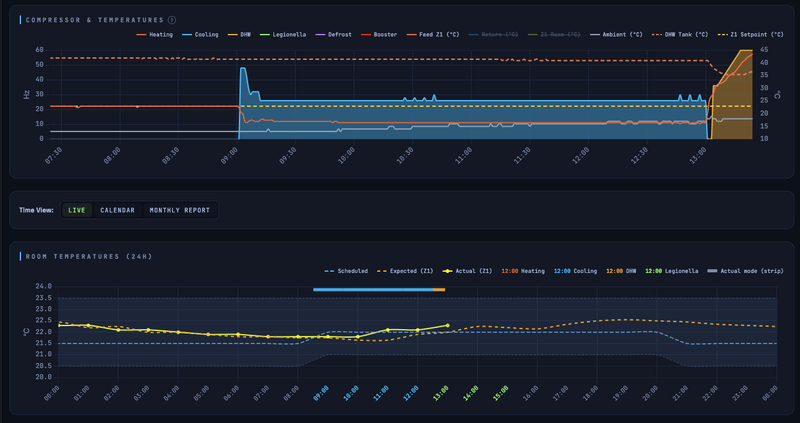Click the 12:00 blue hour label on the axis
Image resolution: width=800 pixels, height=423 pixels.
pyautogui.click(x=412, y=393)
